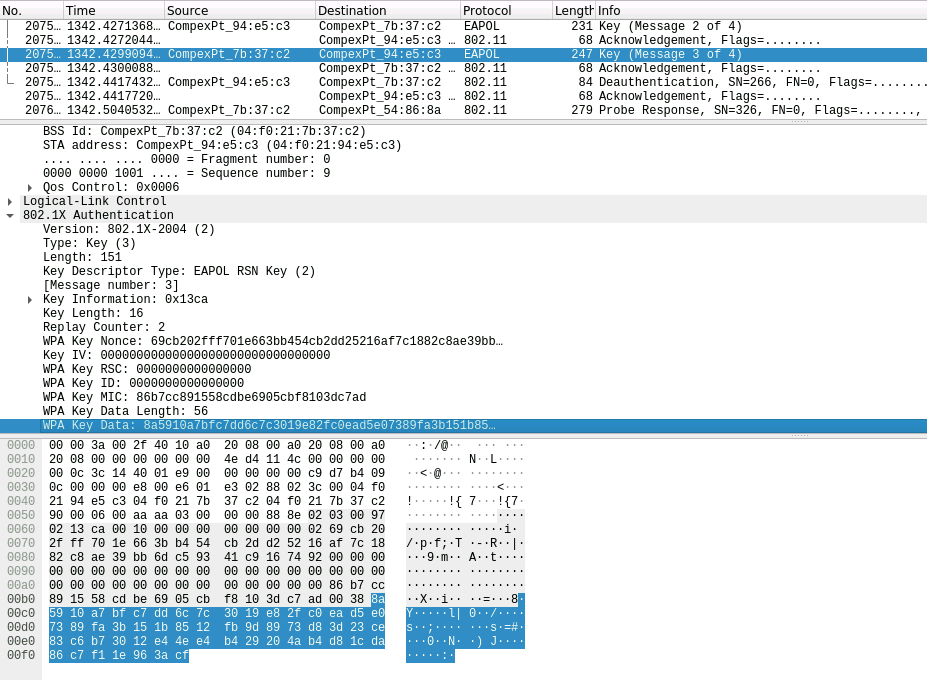Click length 231 in Message 2 row
Screen dimensions: 927x680
[582, 26]
